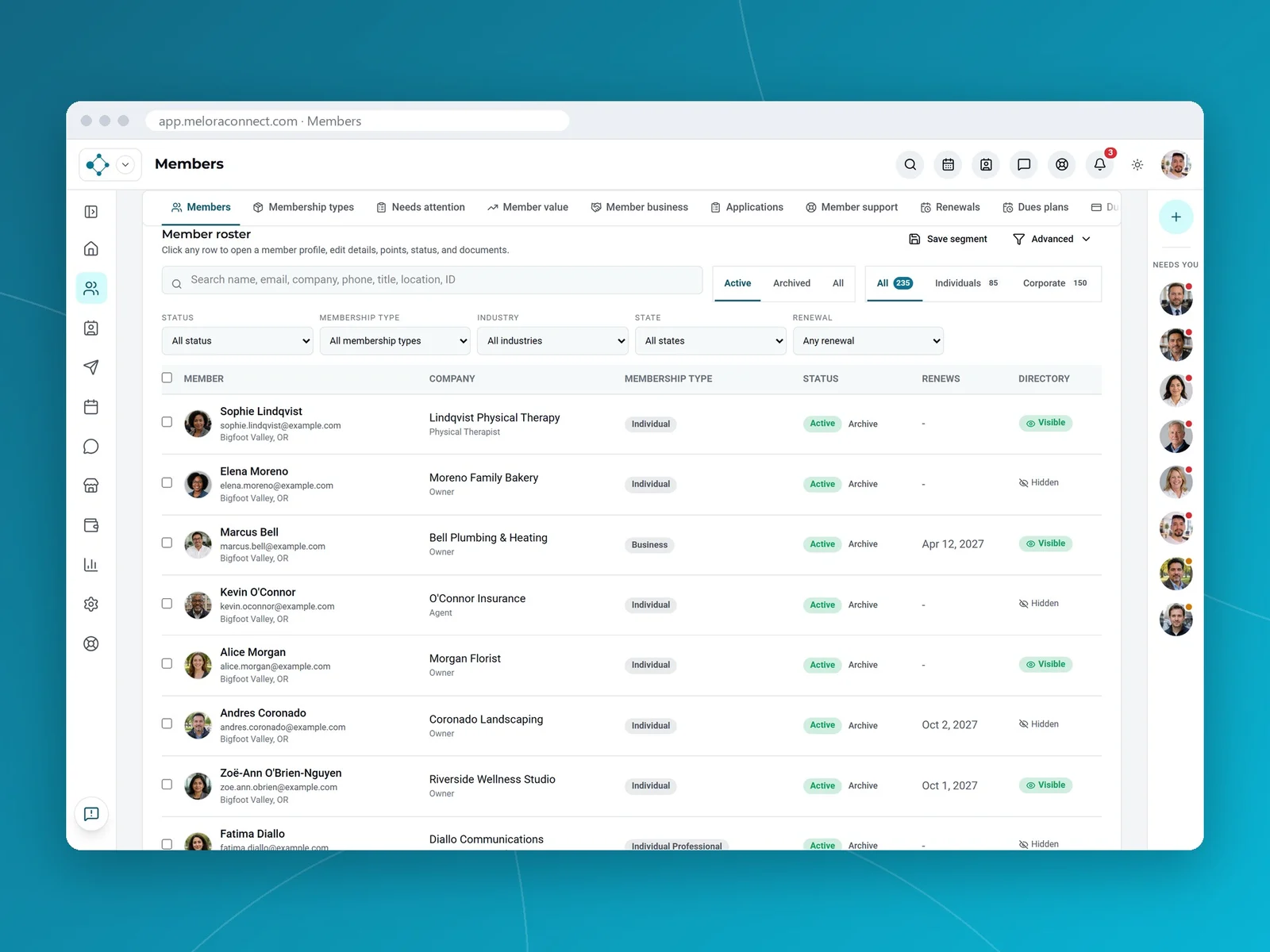Image resolution: width=1270 pixels, height=952 pixels.
Task: Open the feedback icon at sidebar bottom
Action: pyautogui.click(x=91, y=814)
